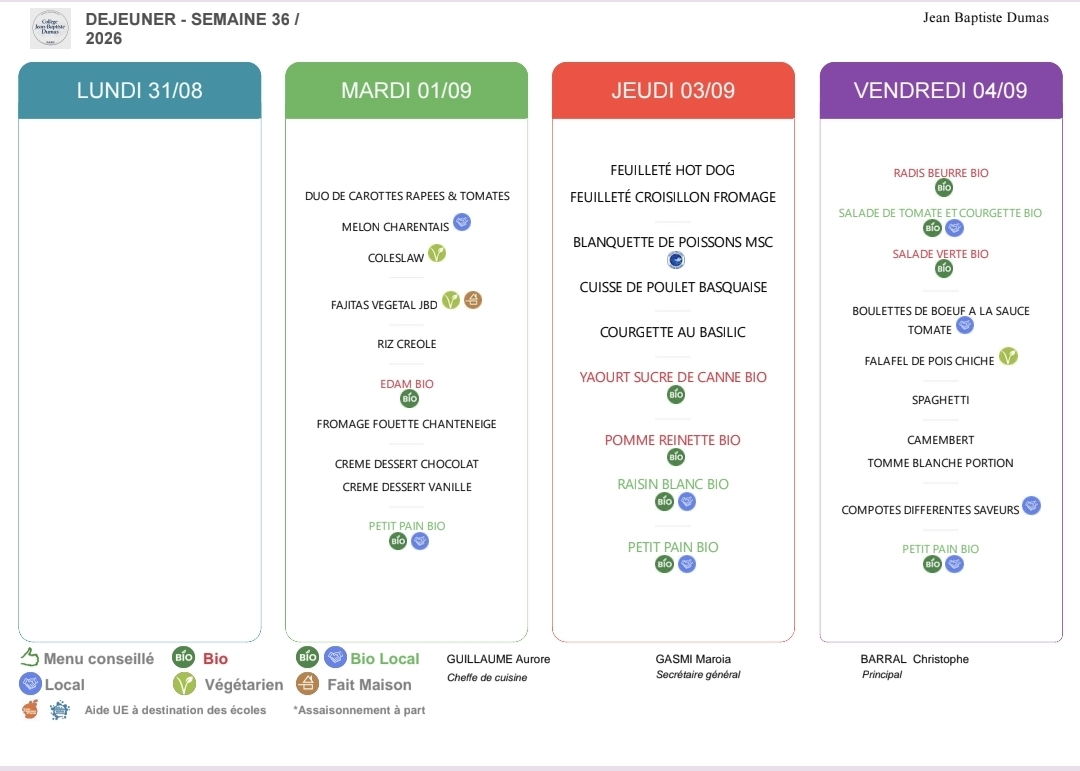Click the orange EU aid fruit icon
Image resolution: width=1080 pixels, height=771 pixels.
(30, 709)
